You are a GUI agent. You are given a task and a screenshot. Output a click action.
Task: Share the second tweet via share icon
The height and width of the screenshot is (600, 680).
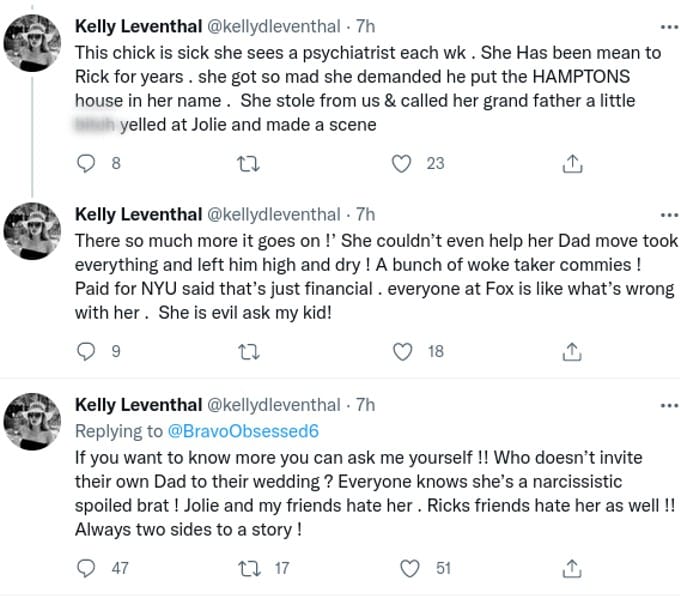[x=572, y=351]
